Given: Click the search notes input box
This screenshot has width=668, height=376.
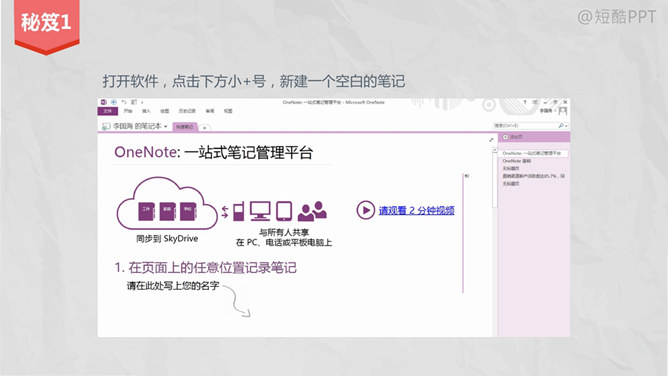Looking at the screenshot, I should click(x=525, y=126).
